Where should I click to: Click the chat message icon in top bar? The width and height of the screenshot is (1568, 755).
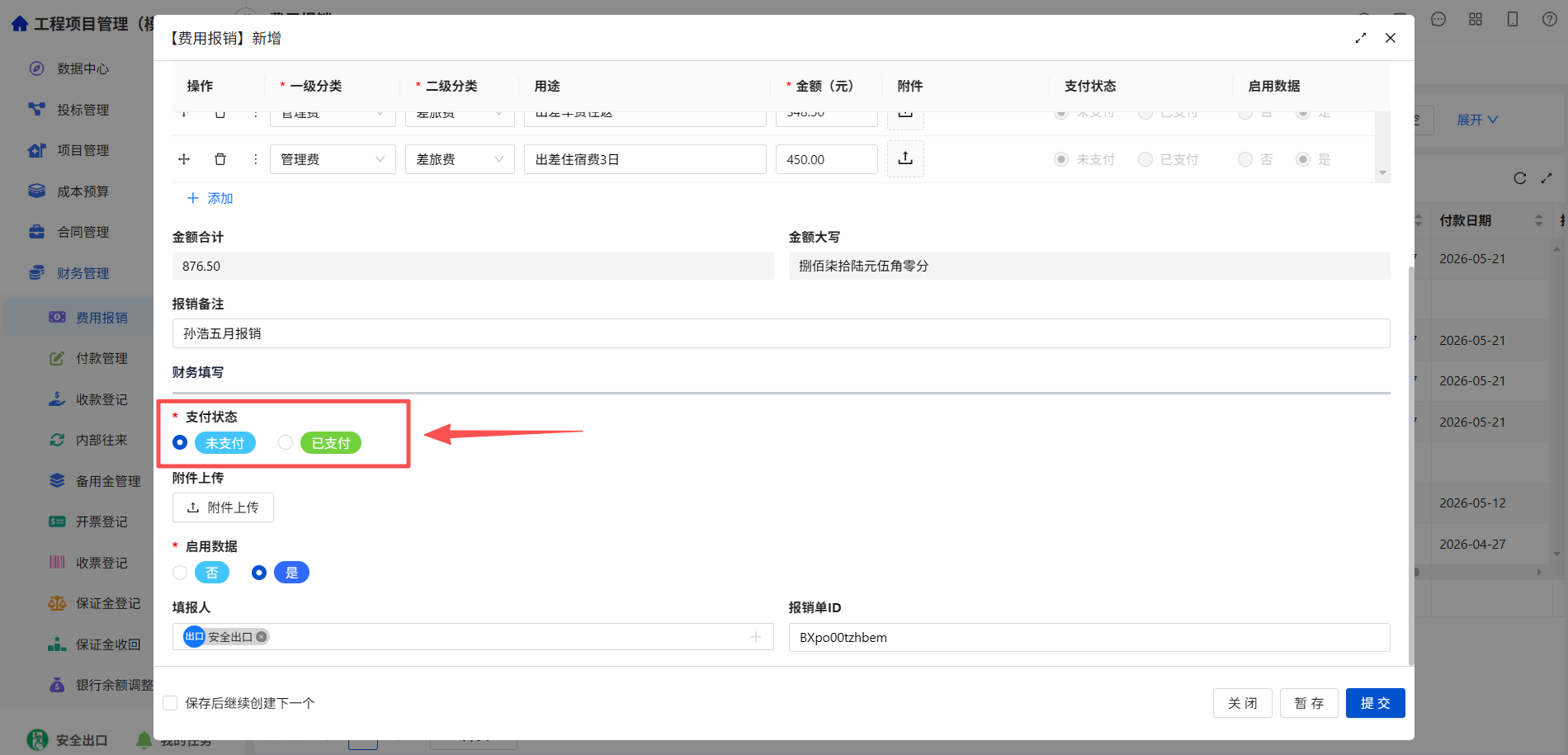[1438, 19]
